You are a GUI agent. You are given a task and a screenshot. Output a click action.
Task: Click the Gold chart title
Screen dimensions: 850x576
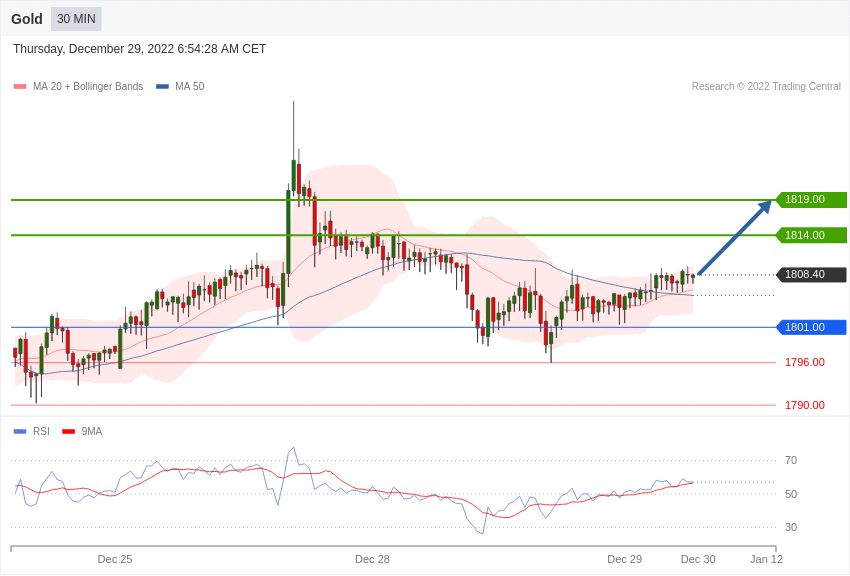coord(27,19)
